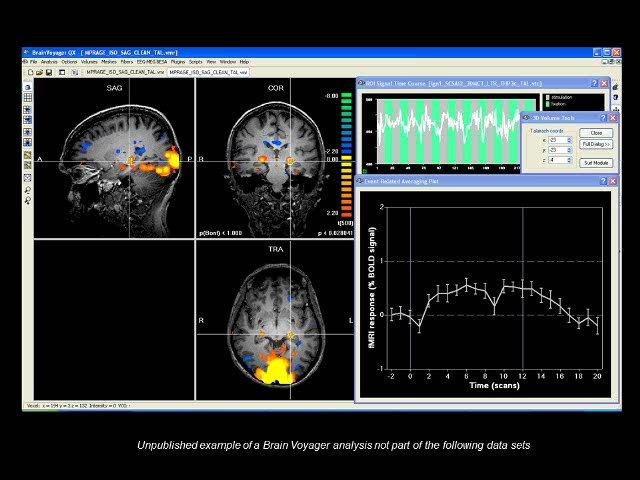Screen dimensions: 640x480
Task: Open the Analysis menu
Action: pyautogui.click(x=49, y=62)
